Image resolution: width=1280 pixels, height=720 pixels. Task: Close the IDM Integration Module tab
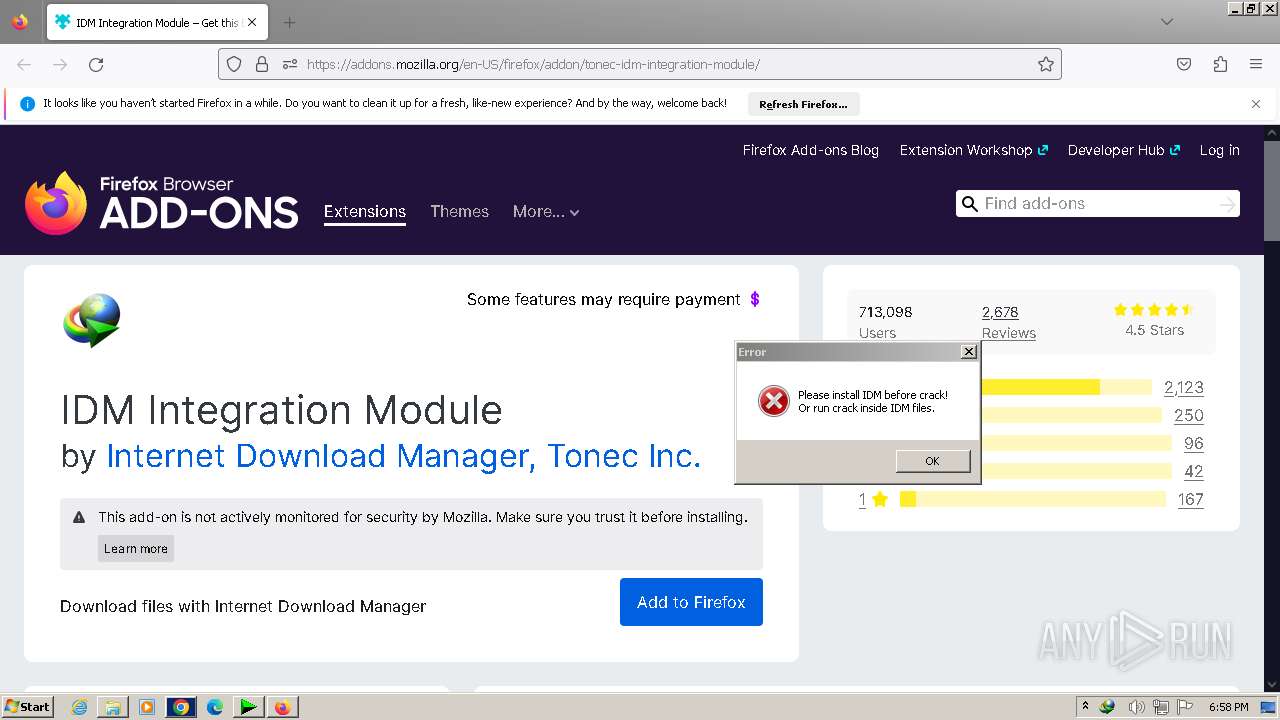coord(251,22)
